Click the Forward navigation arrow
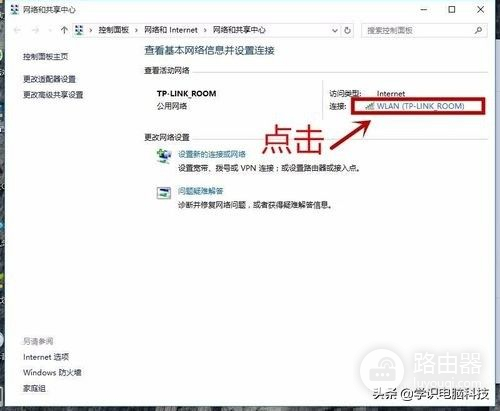The width and height of the screenshot is (500, 411). pyautogui.click(x=35, y=30)
